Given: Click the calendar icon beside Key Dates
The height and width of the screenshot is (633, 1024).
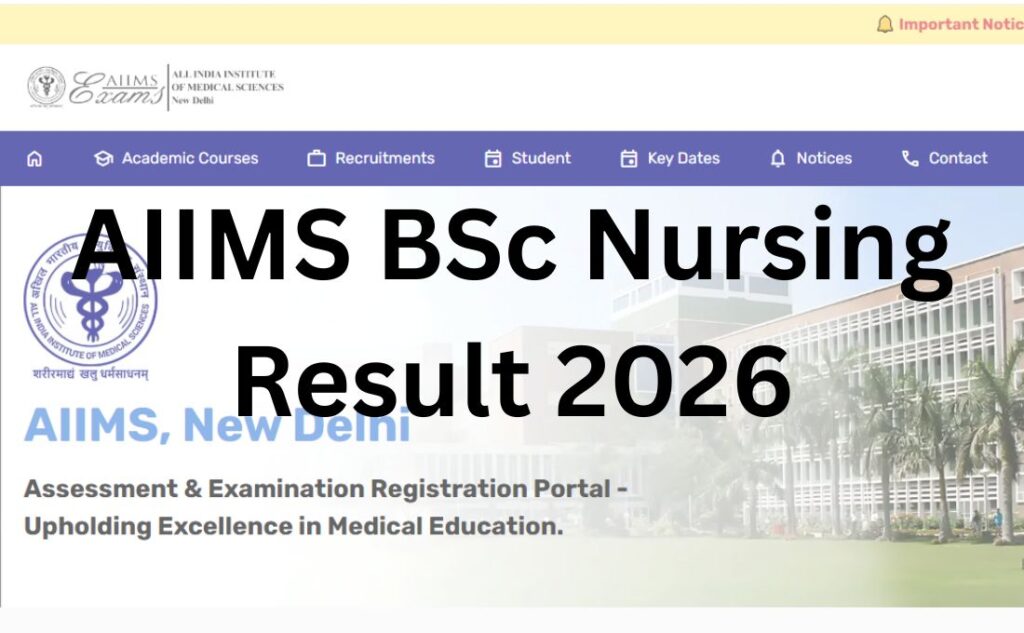Looking at the screenshot, I should tap(629, 158).
